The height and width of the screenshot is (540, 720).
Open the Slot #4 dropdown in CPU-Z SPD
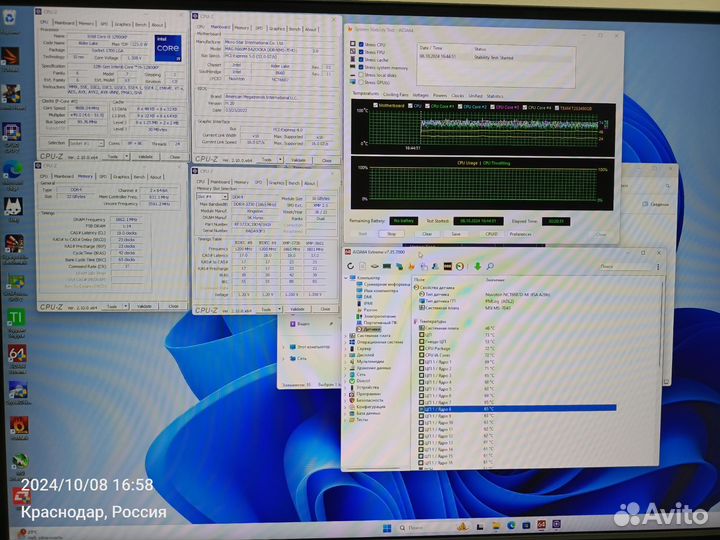point(212,197)
